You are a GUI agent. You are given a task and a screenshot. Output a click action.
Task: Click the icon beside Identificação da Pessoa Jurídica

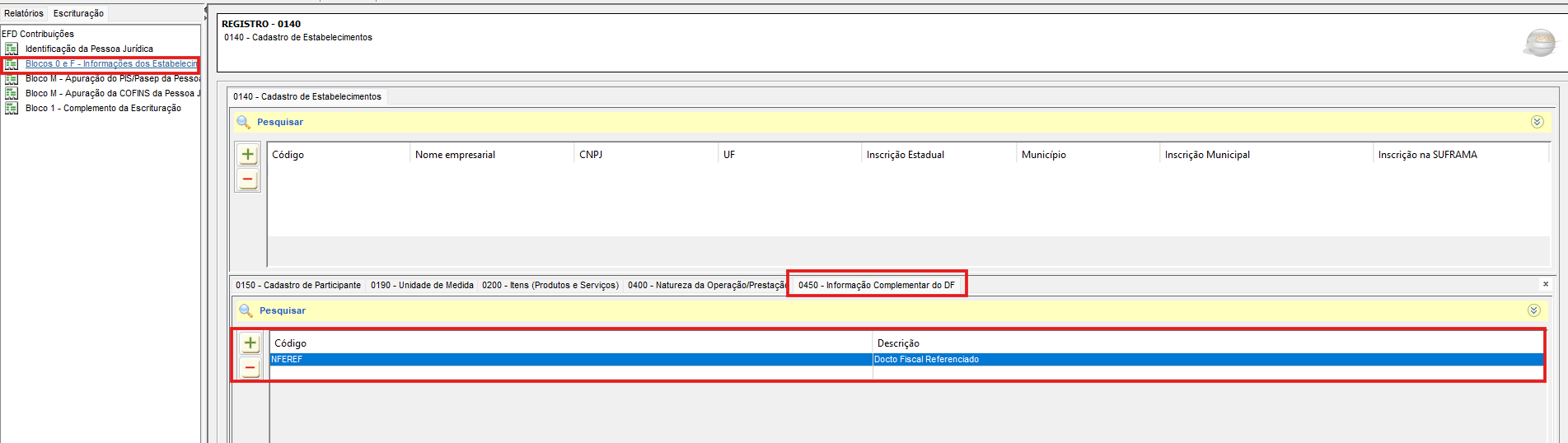coord(12,49)
